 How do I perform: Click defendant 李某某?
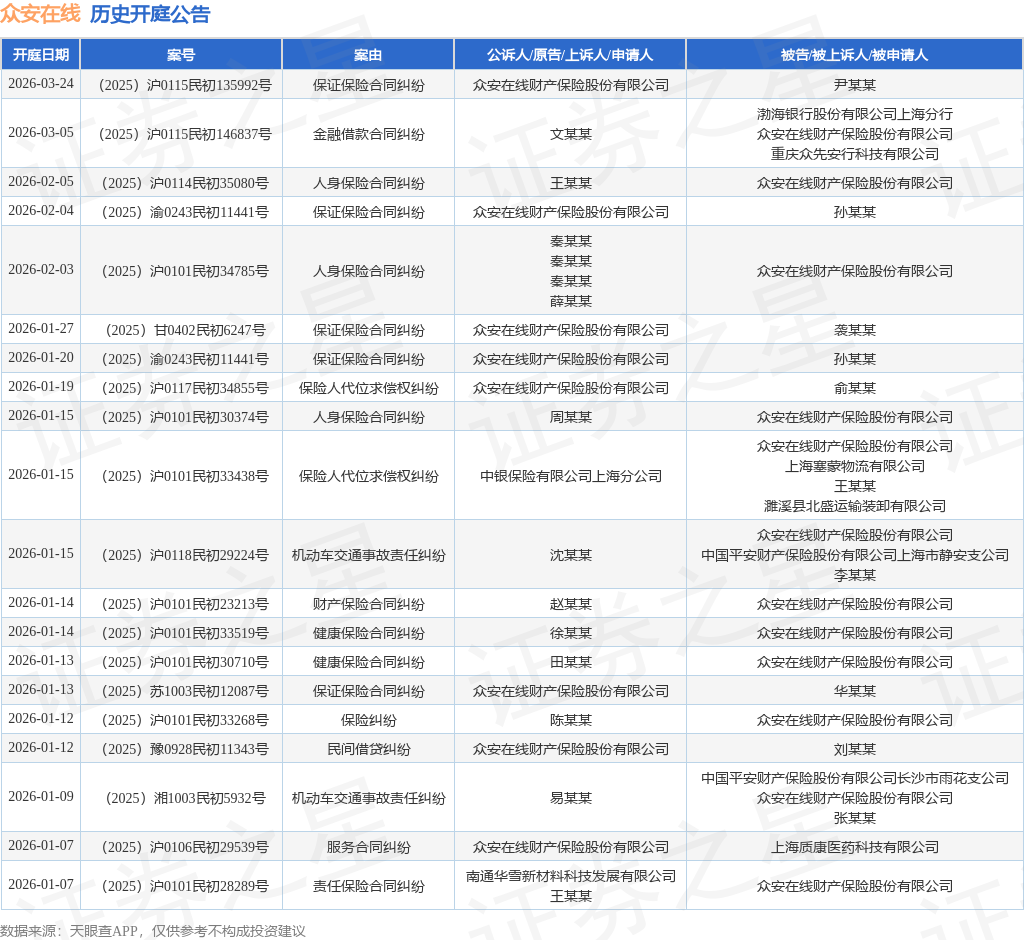pyautogui.click(x=855, y=575)
